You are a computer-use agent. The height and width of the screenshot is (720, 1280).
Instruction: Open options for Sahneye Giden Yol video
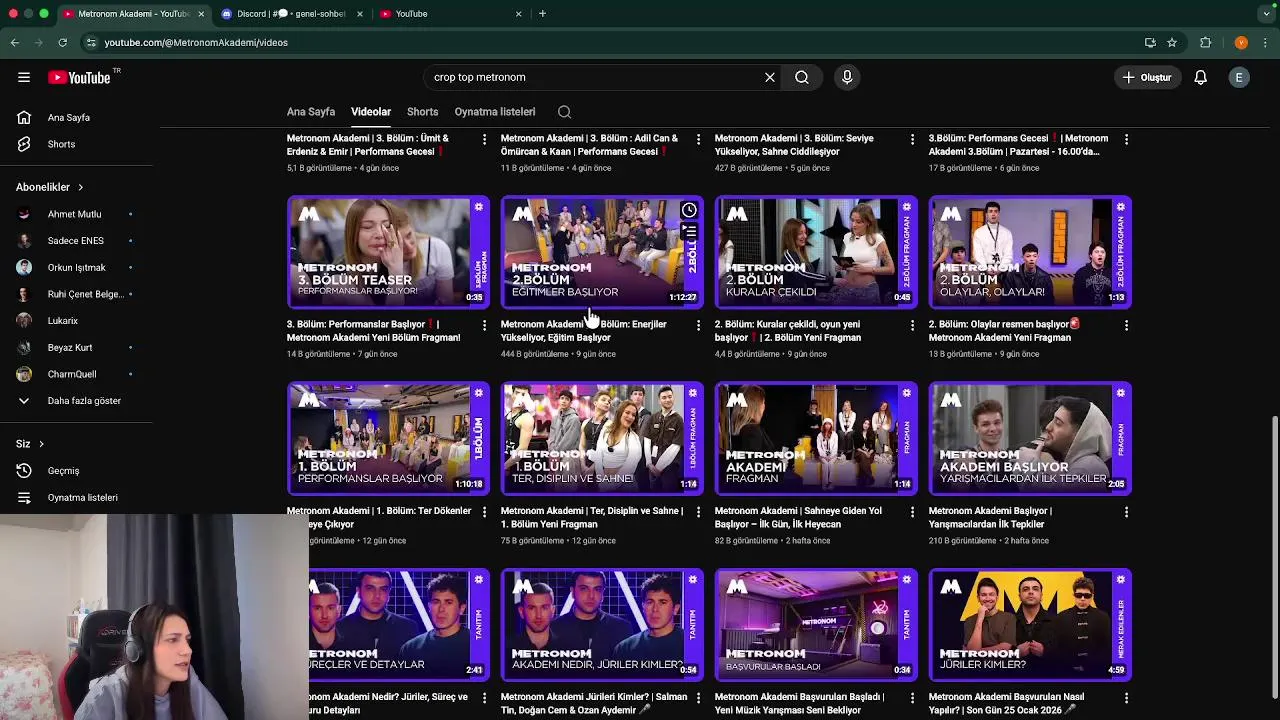coord(912,511)
